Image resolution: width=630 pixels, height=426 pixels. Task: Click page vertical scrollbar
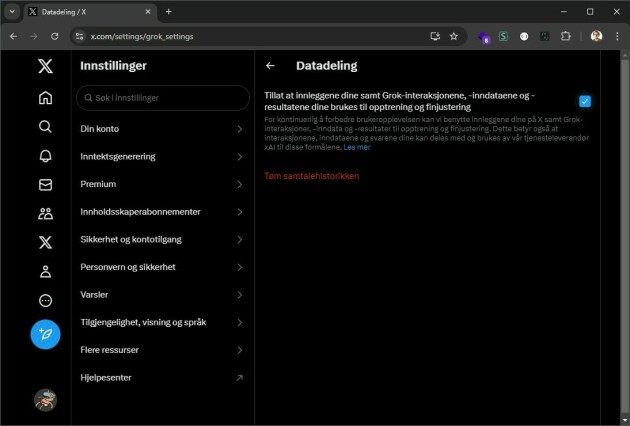point(625,237)
